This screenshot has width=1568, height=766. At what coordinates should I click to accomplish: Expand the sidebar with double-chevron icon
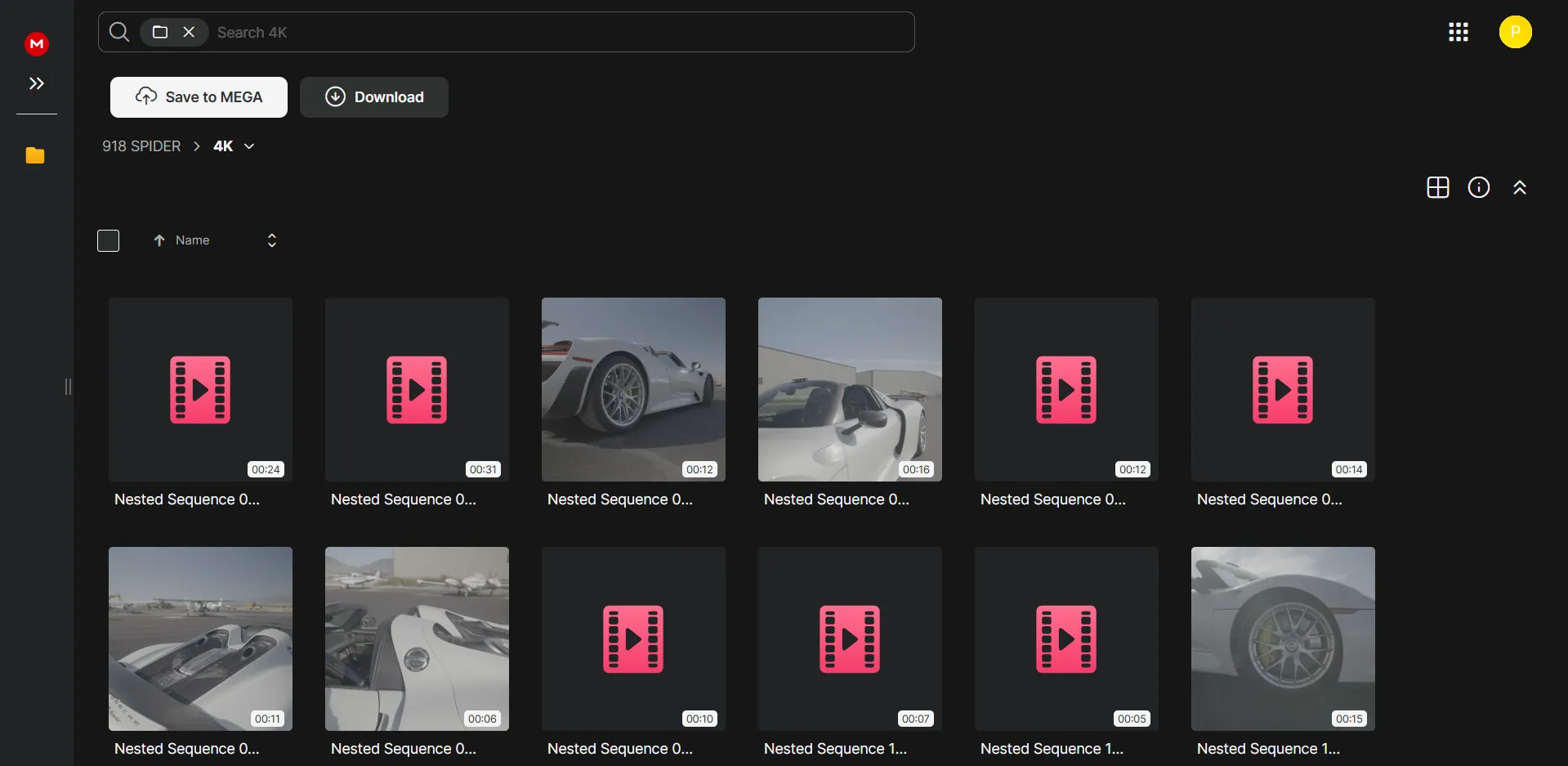pos(37,83)
